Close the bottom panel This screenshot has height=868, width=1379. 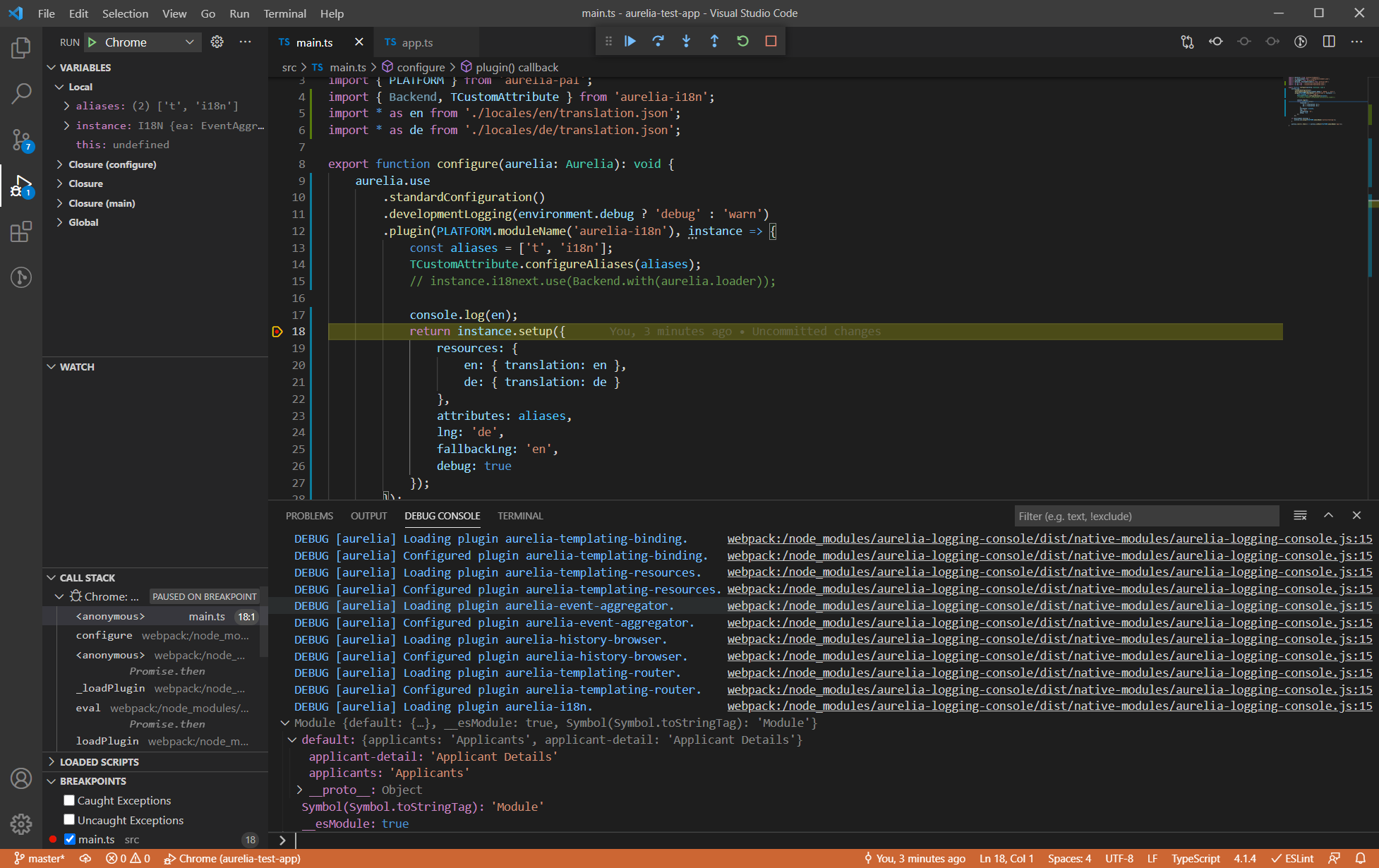tap(1356, 516)
